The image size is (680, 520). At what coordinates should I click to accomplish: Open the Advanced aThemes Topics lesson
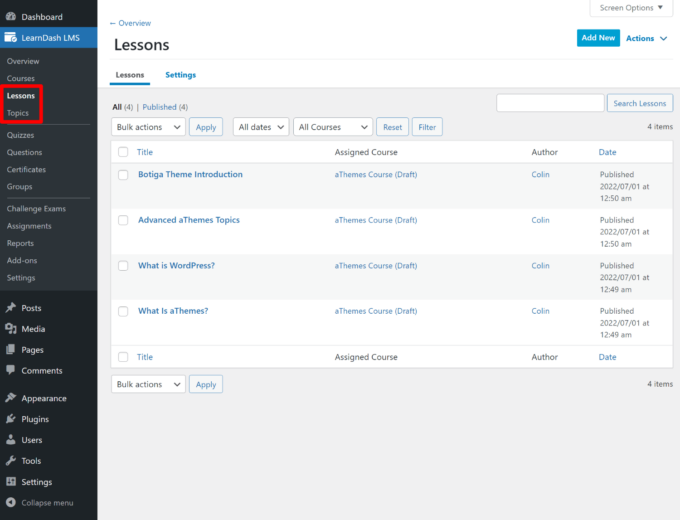coord(189,220)
